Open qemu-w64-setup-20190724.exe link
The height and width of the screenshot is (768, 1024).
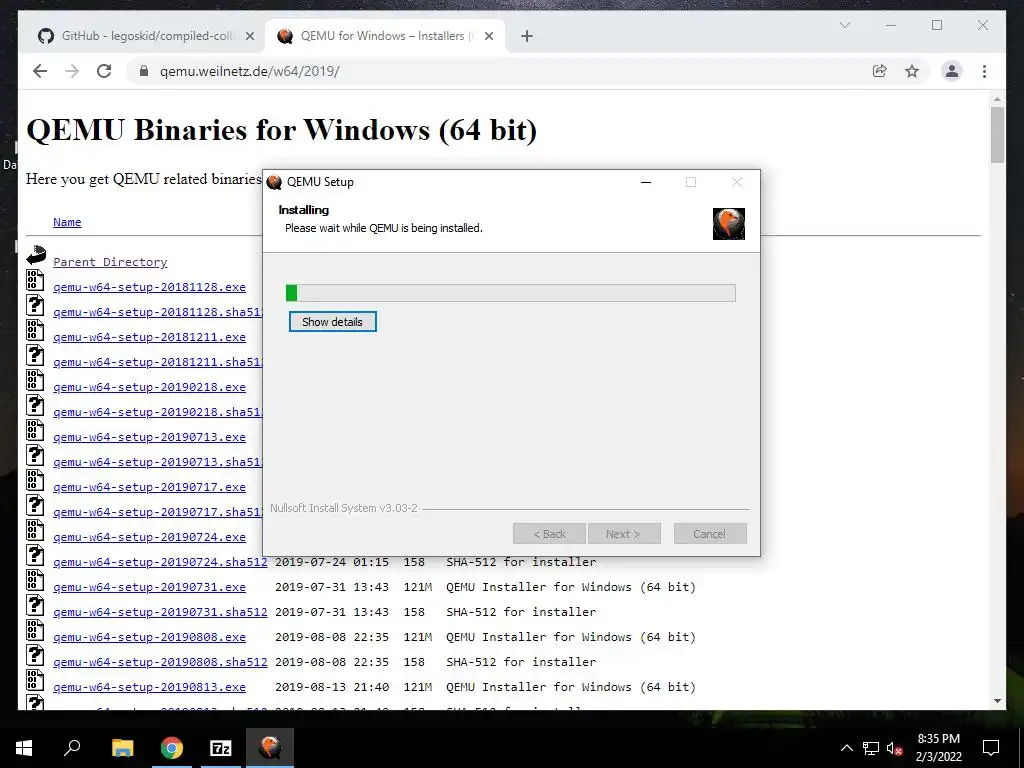pyautogui.click(x=150, y=537)
